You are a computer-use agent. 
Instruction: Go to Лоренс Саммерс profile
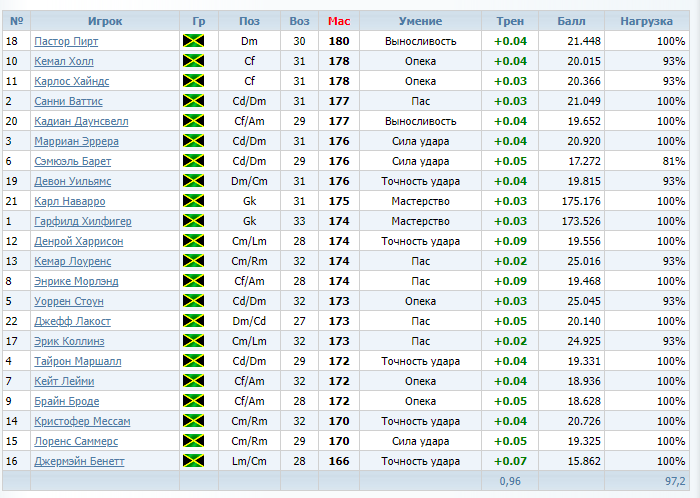[x=76, y=441]
